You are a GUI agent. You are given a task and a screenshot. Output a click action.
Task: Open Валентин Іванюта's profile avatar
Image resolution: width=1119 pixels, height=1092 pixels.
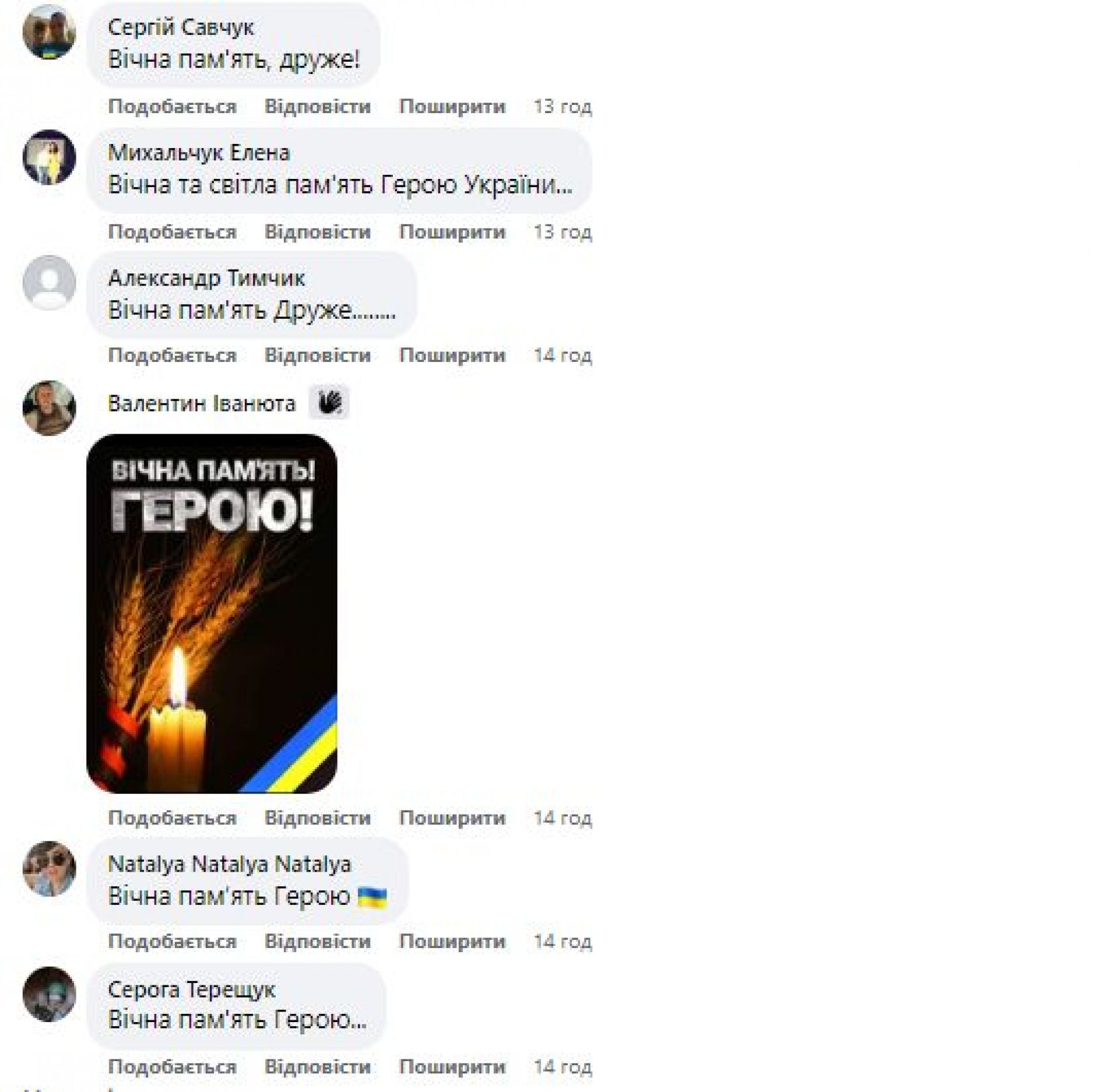49,408
